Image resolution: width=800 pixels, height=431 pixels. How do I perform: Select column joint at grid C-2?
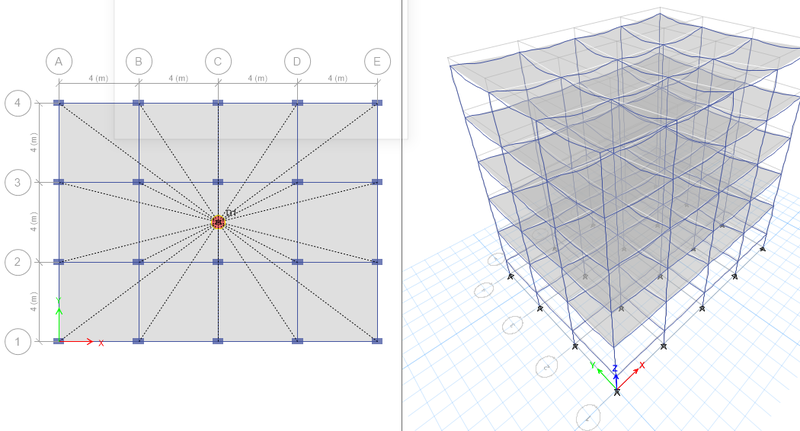click(x=218, y=262)
